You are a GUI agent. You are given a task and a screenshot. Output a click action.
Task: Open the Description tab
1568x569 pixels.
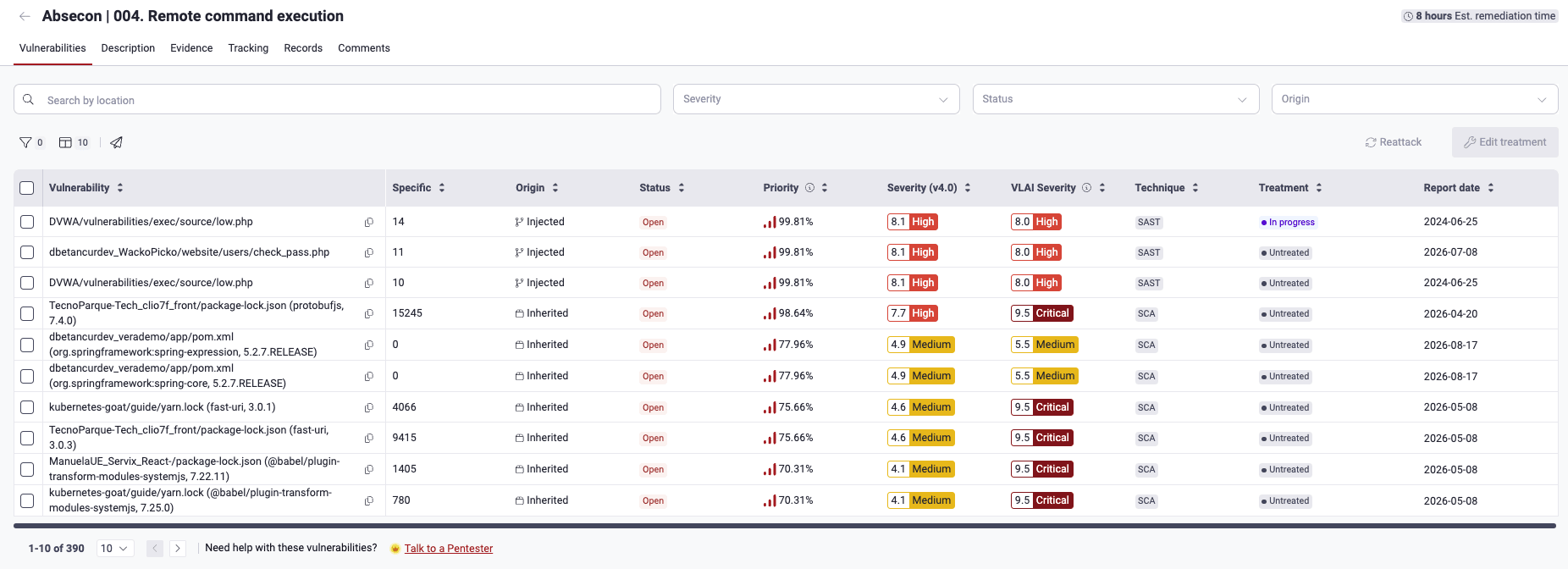coord(128,48)
